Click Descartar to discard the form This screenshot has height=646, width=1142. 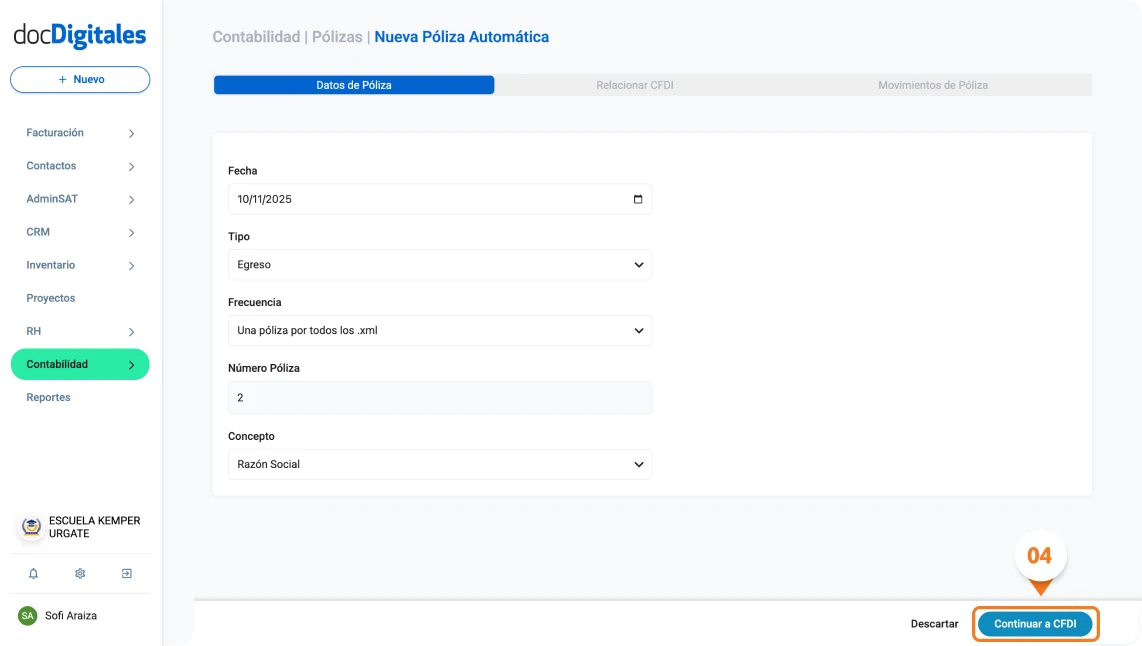click(933, 623)
